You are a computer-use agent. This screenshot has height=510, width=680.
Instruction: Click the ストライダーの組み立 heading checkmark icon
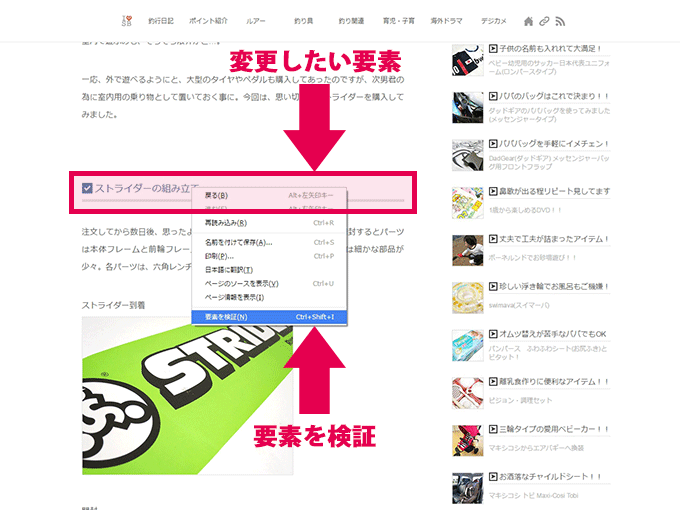click(x=87, y=188)
